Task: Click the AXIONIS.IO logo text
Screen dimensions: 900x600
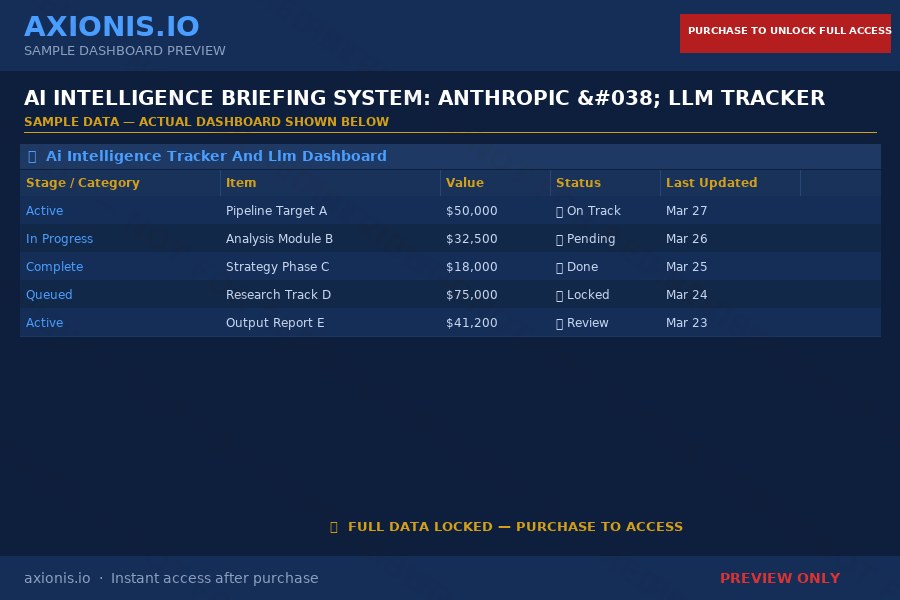Action: 112,26
